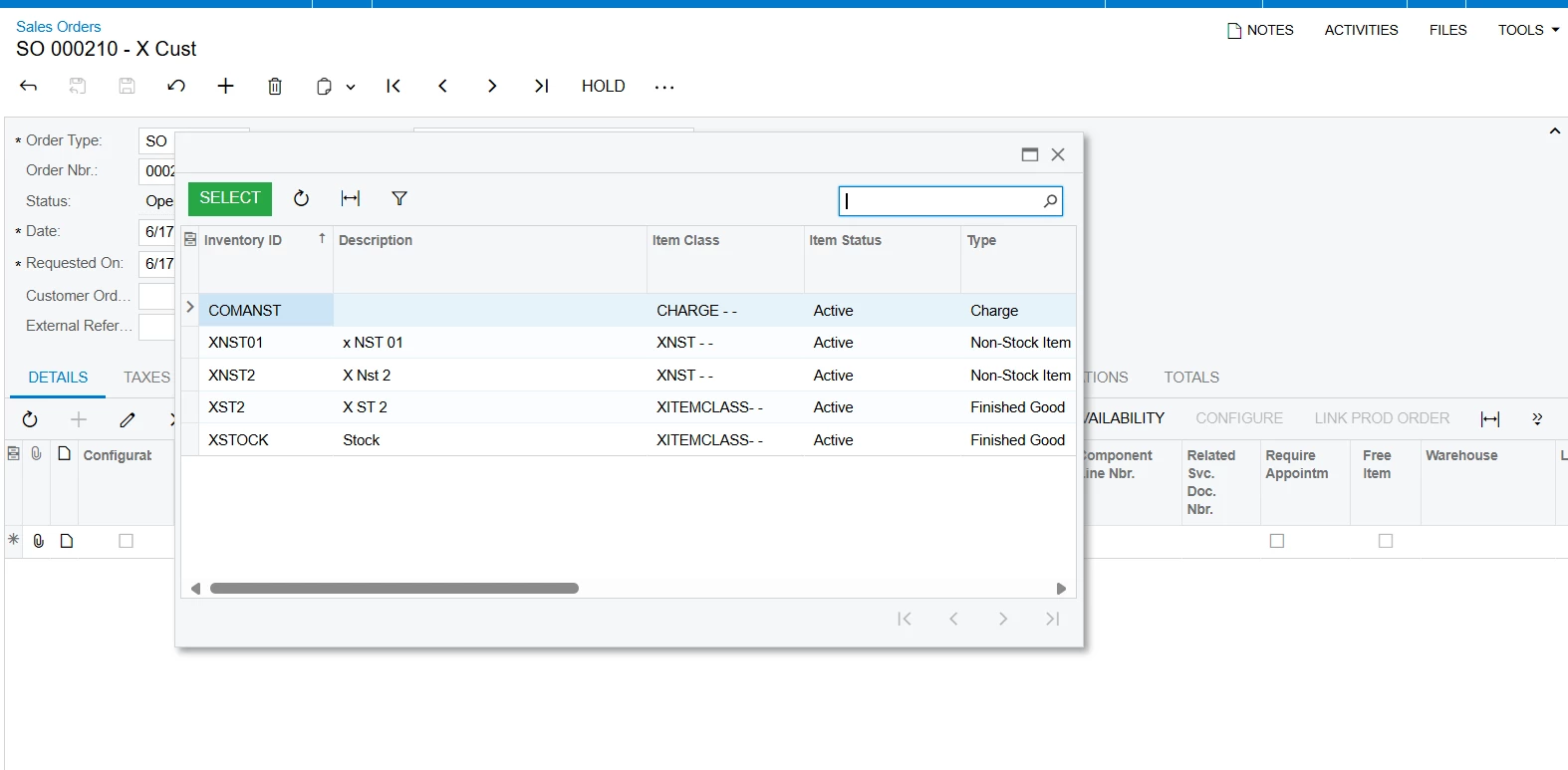Open filter settings in lookup dialog
Image resolution: width=1568 pixels, height=770 pixels.
click(x=399, y=198)
